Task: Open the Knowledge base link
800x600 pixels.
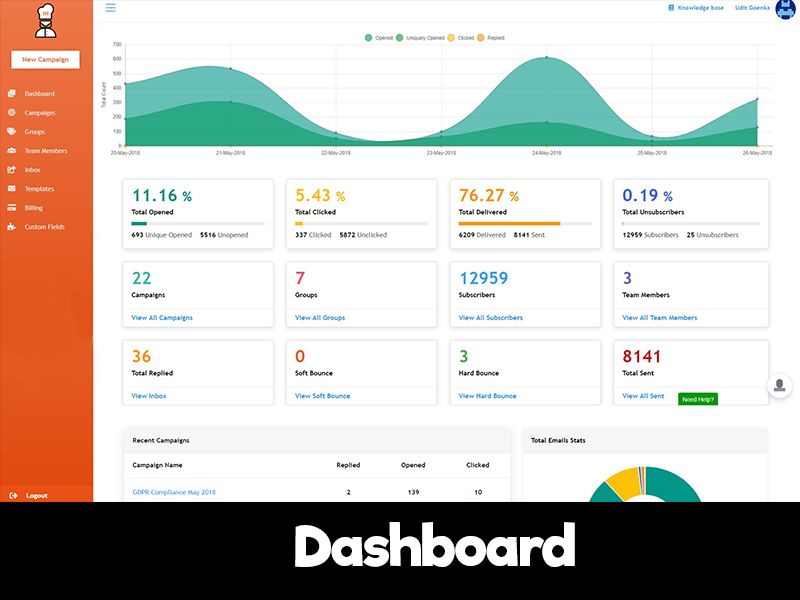Action: point(701,8)
